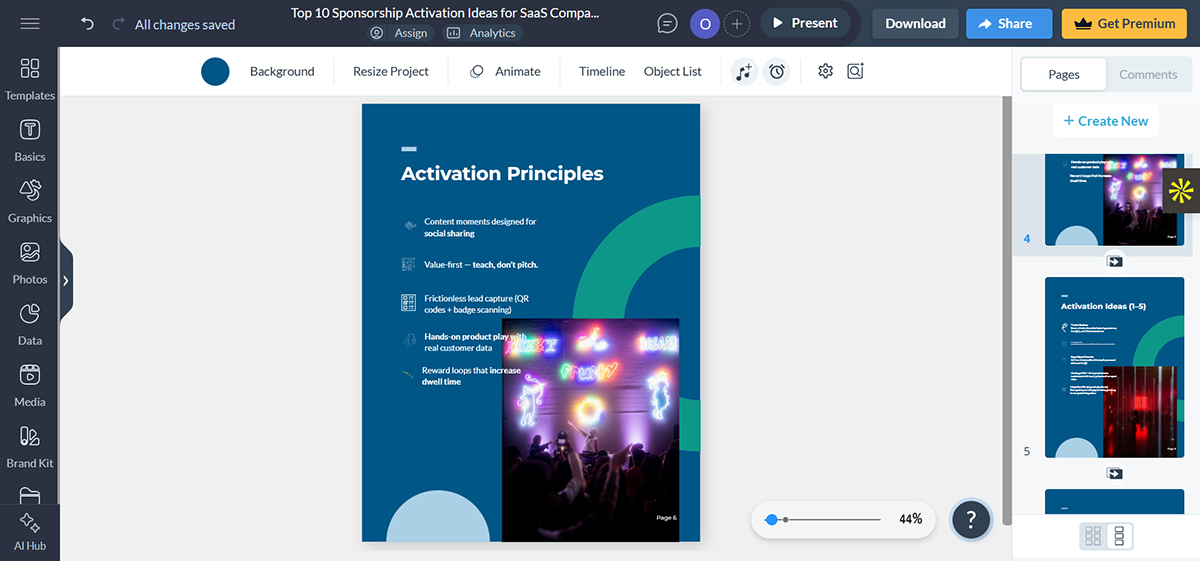Screen dimensions: 1200x561
Task: Open the Templates panel
Action: click(x=30, y=78)
